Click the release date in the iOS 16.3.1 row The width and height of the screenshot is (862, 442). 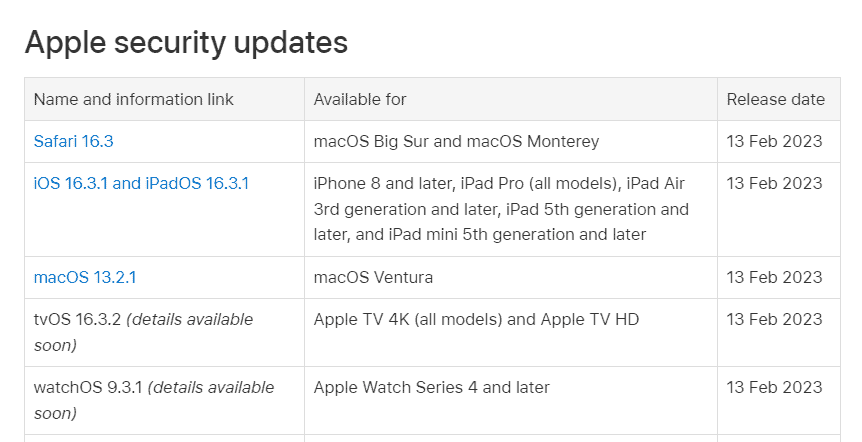pyautogui.click(x=774, y=184)
